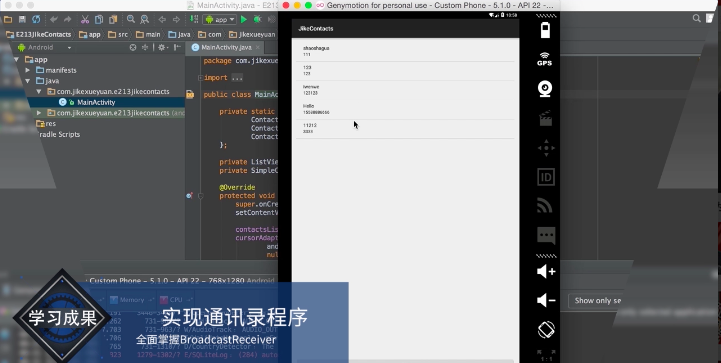Tap the shaoshagua contact entry
The image size is (721, 363).
[x=405, y=51]
